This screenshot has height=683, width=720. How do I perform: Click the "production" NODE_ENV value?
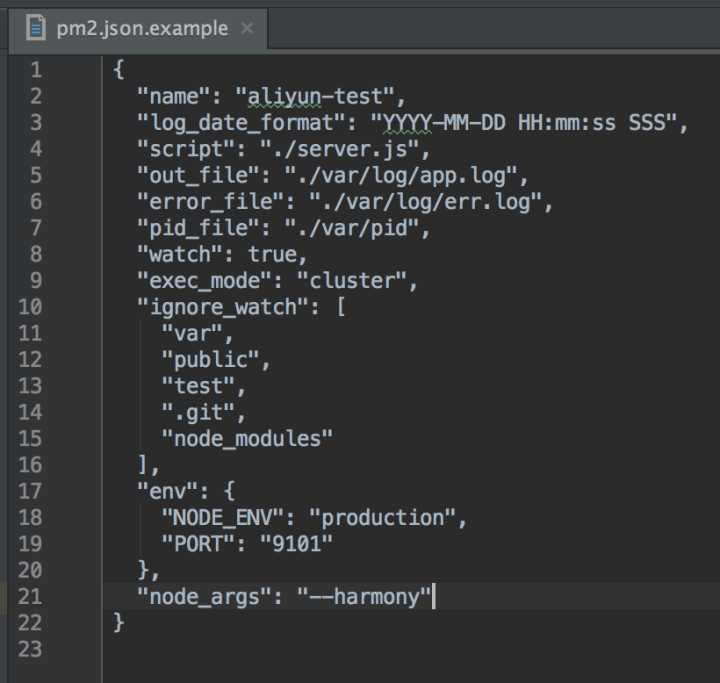click(382, 518)
